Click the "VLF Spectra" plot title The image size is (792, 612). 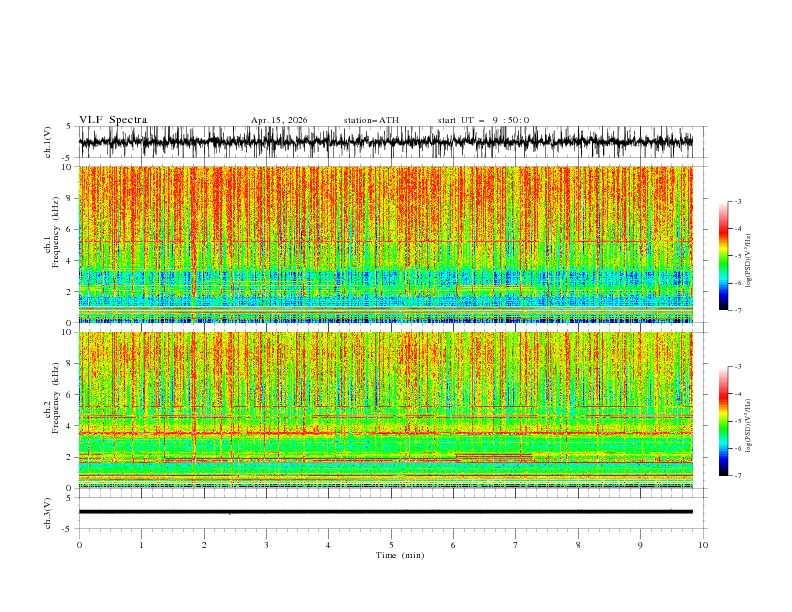[x=113, y=120]
